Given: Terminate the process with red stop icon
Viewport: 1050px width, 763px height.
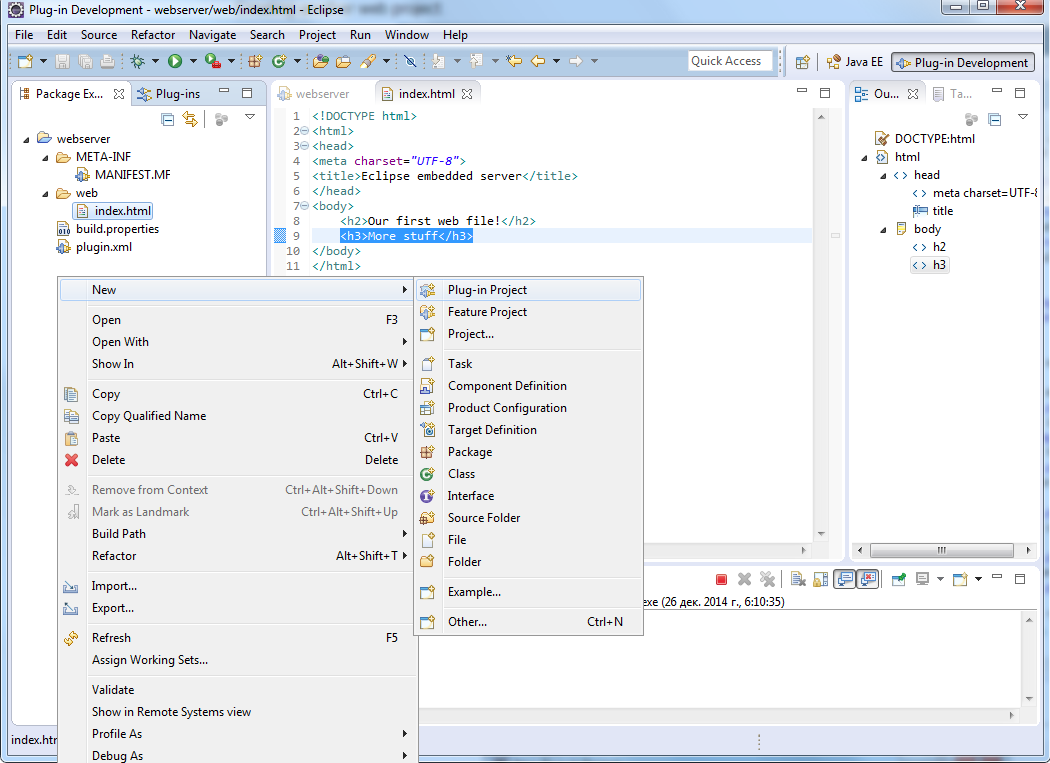Looking at the screenshot, I should (721, 579).
